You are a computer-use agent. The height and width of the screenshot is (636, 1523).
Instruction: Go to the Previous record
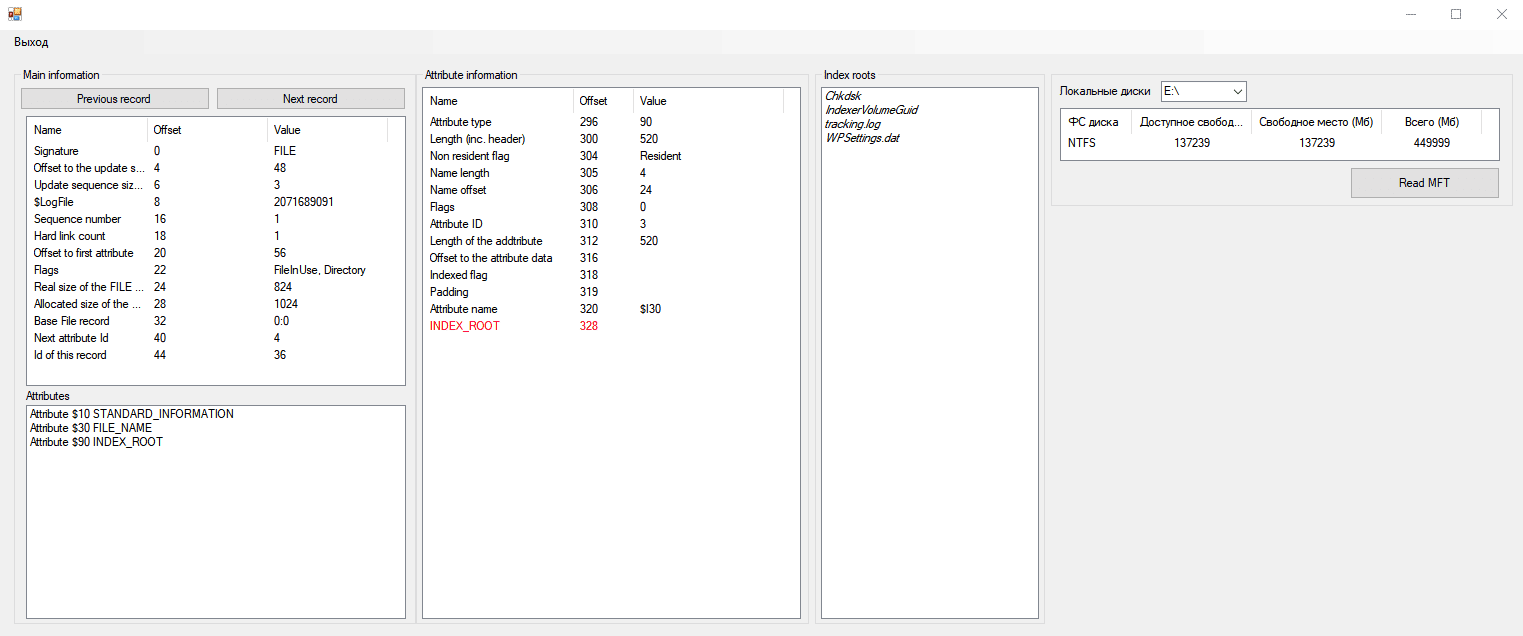114,99
